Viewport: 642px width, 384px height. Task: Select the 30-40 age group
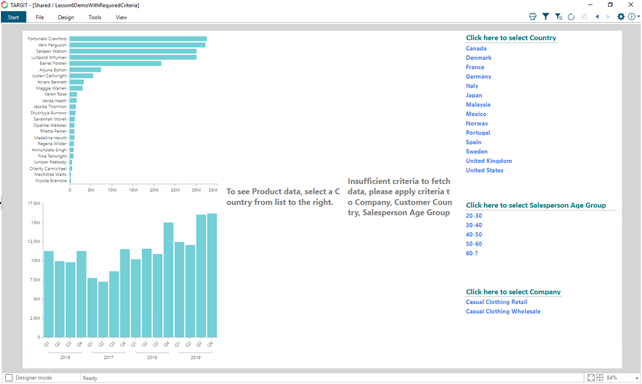[474, 225]
